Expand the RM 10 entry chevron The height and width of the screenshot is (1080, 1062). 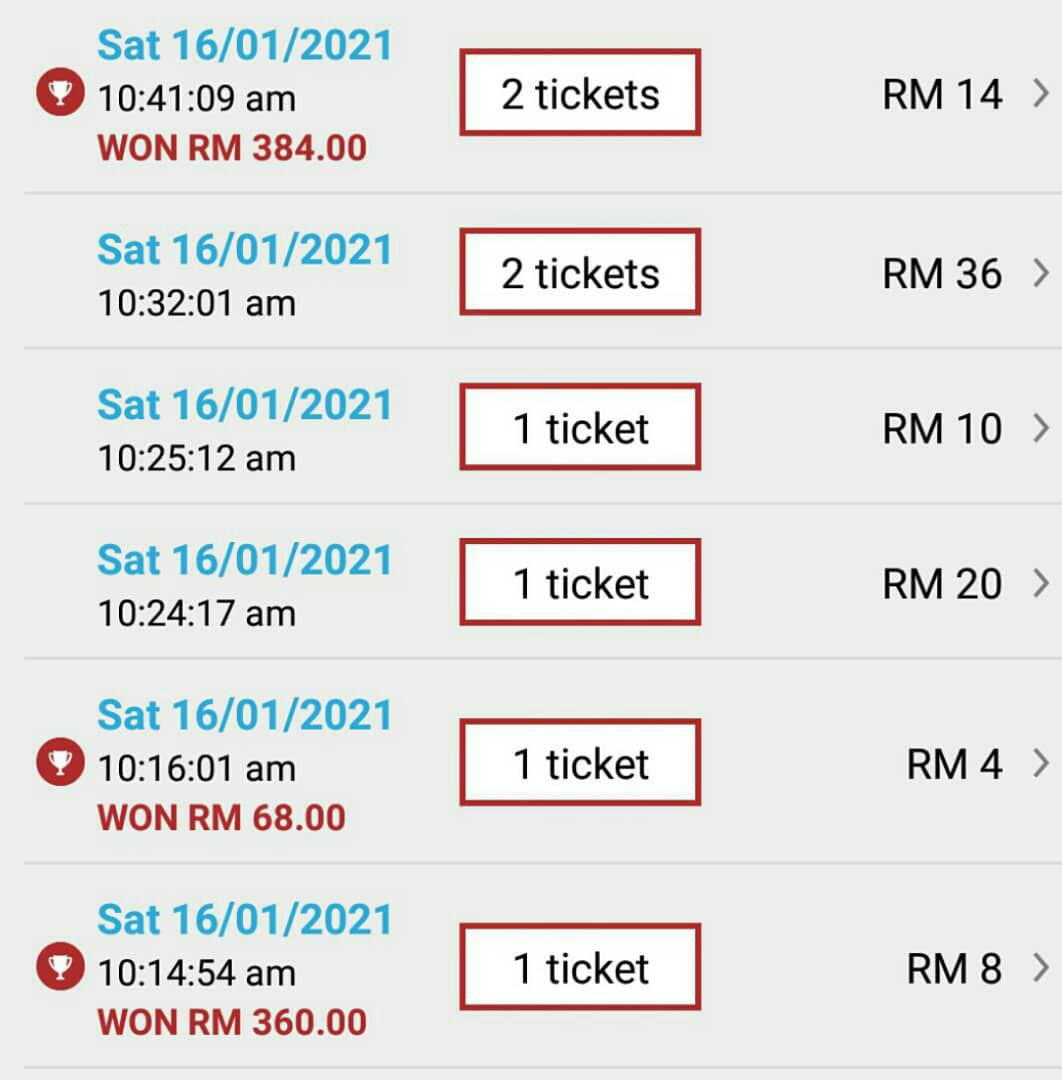click(x=1041, y=428)
